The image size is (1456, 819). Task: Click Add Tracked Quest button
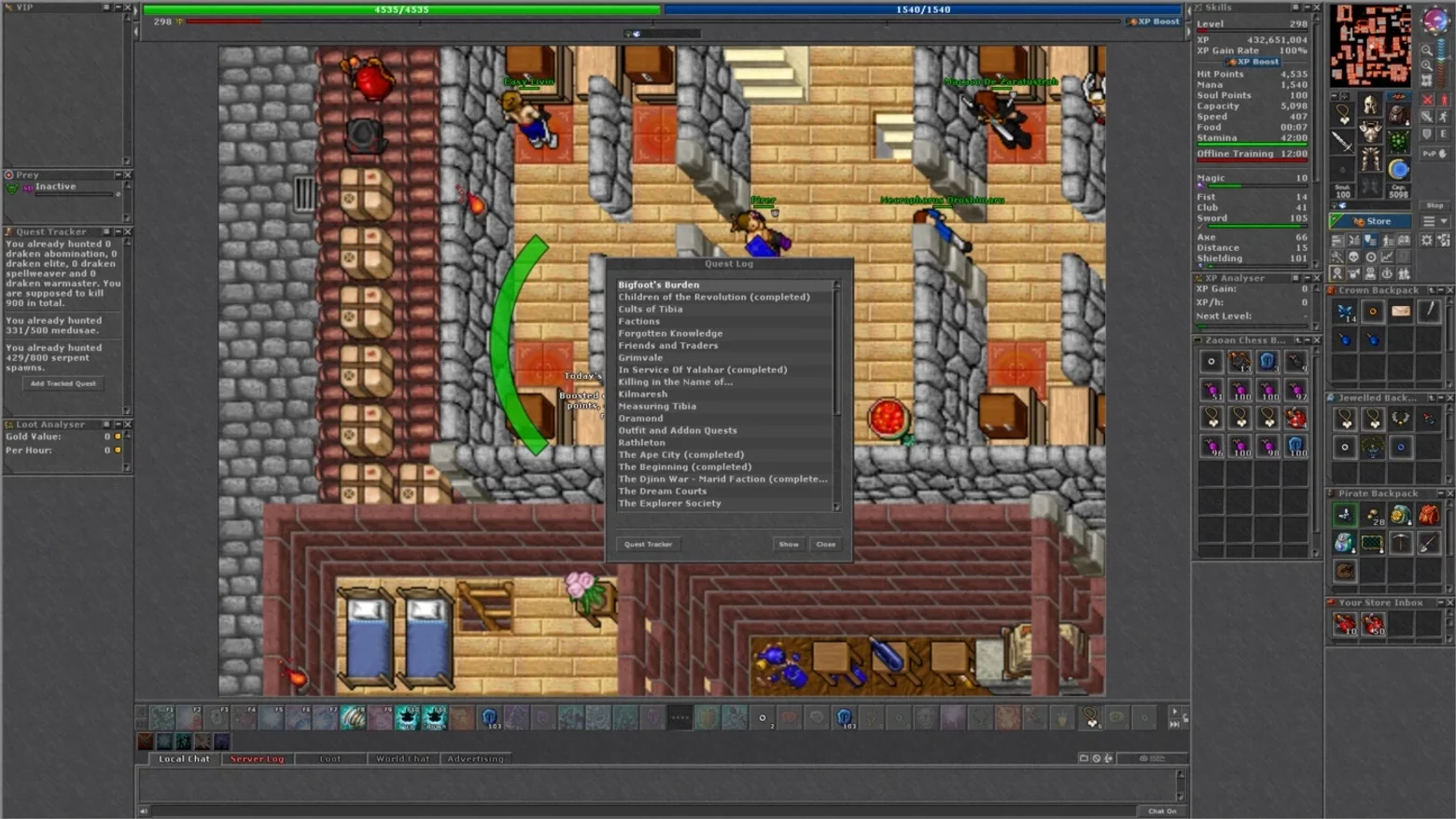[x=63, y=383]
